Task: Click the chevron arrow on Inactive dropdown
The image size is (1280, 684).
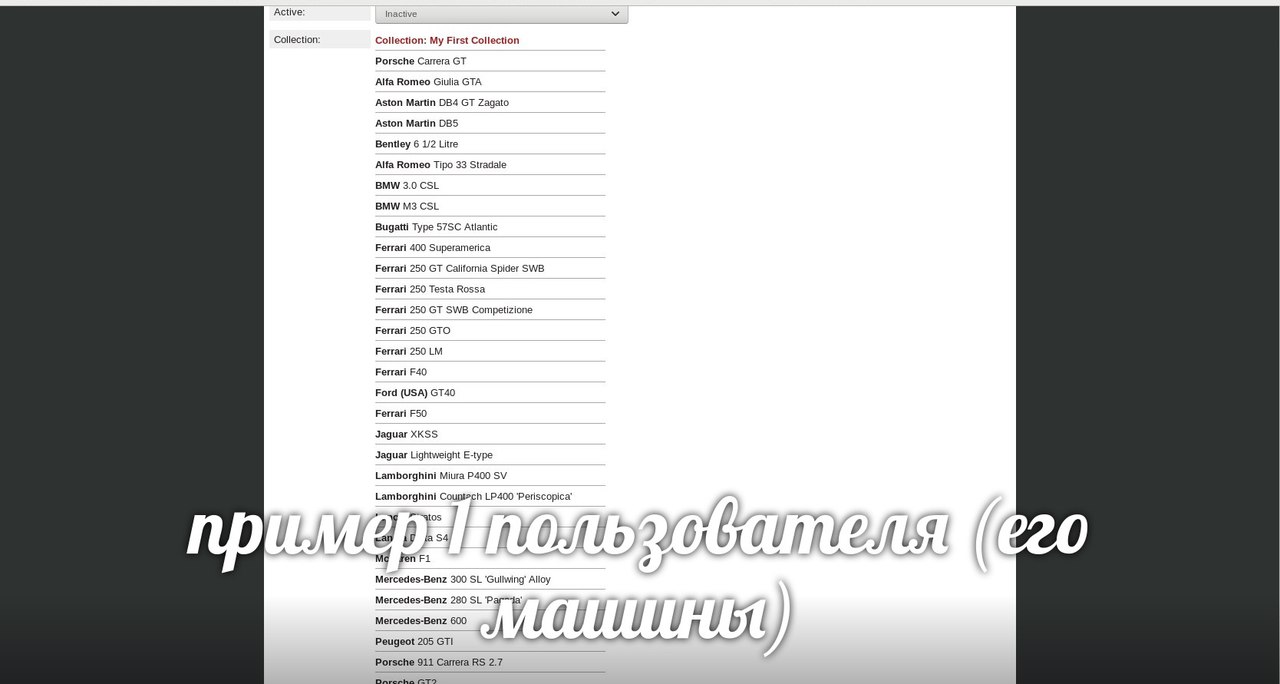Action: pos(615,14)
